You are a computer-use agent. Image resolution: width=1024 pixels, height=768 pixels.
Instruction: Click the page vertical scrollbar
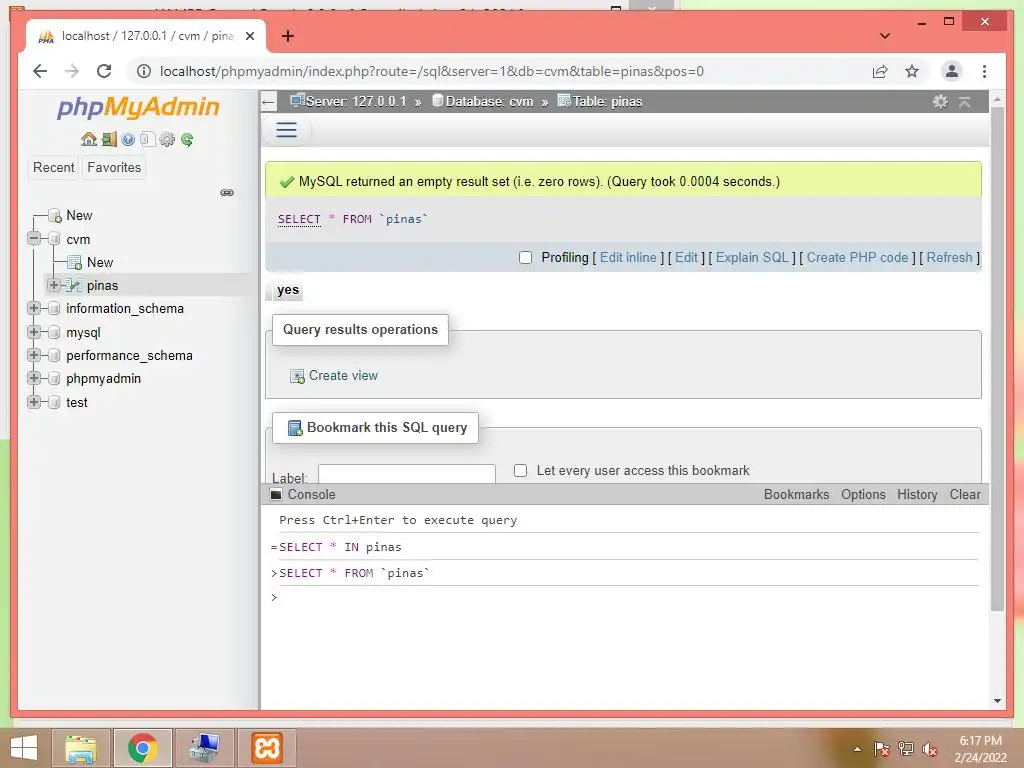(x=997, y=359)
